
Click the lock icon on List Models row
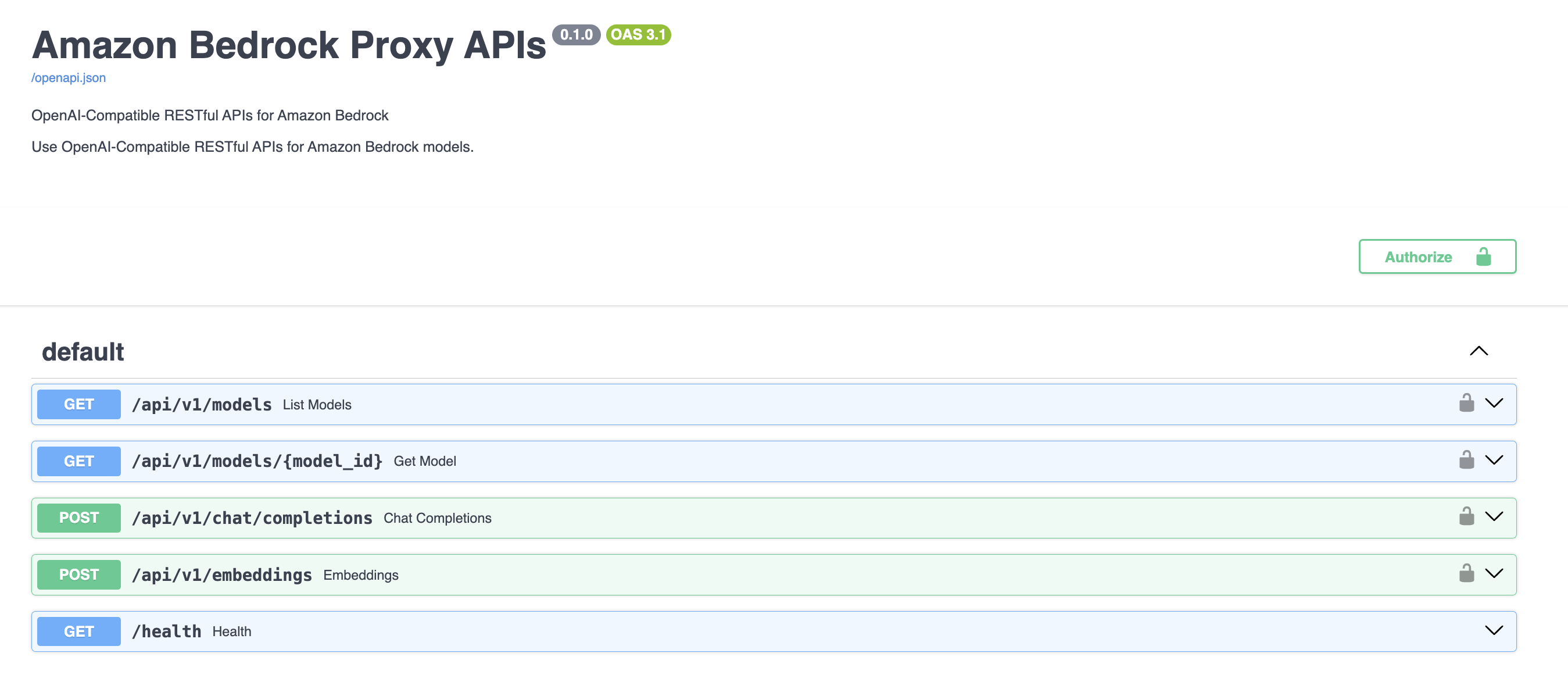click(1466, 404)
